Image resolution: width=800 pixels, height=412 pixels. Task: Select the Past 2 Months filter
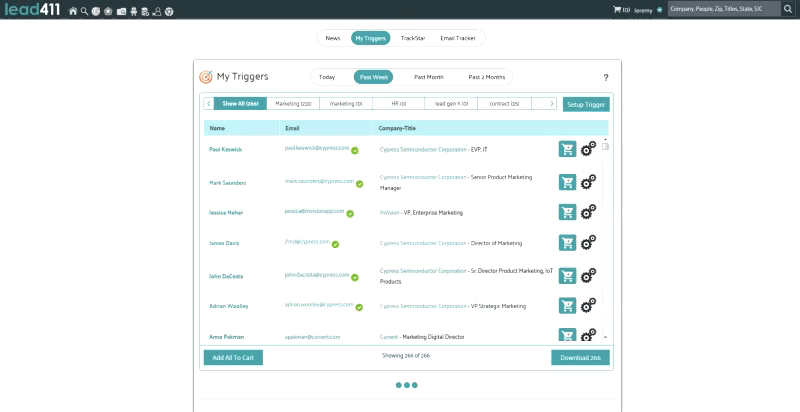[486, 77]
